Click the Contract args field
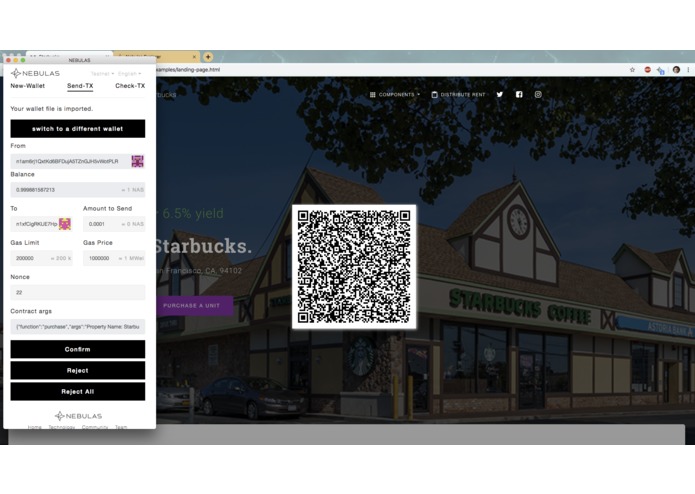The height and width of the screenshot is (494, 695). click(78, 327)
